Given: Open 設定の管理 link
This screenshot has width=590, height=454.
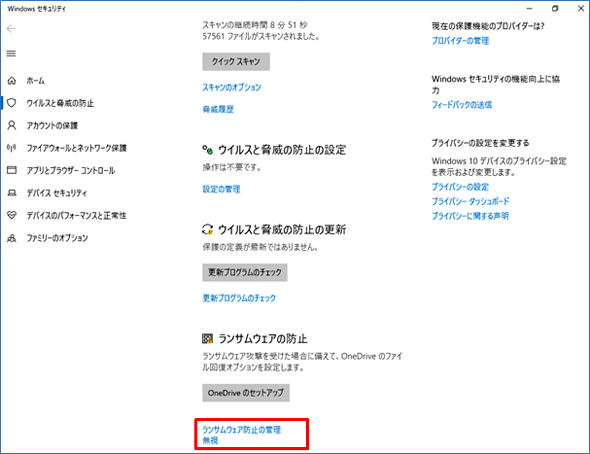Looking at the screenshot, I should pos(221,189).
